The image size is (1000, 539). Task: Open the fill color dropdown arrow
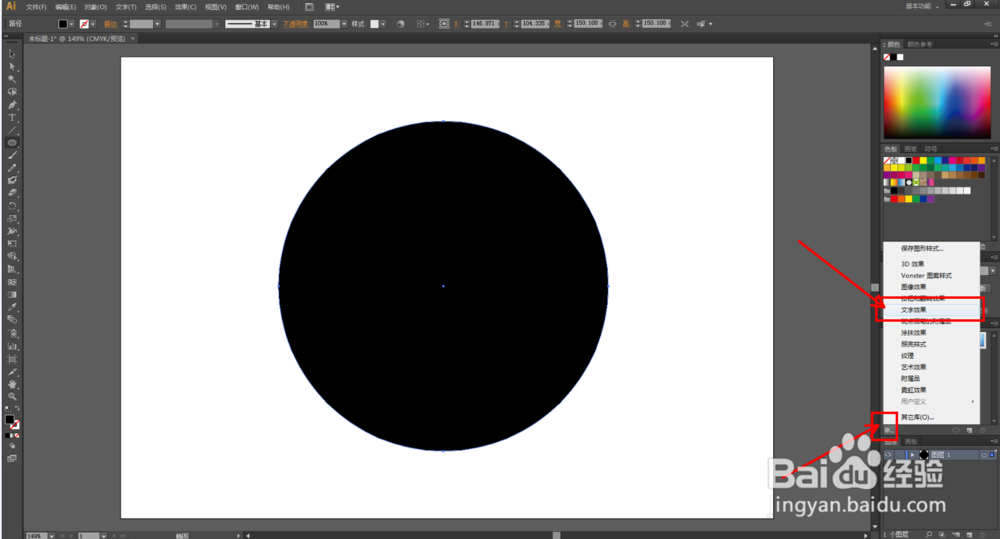tap(71, 24)
